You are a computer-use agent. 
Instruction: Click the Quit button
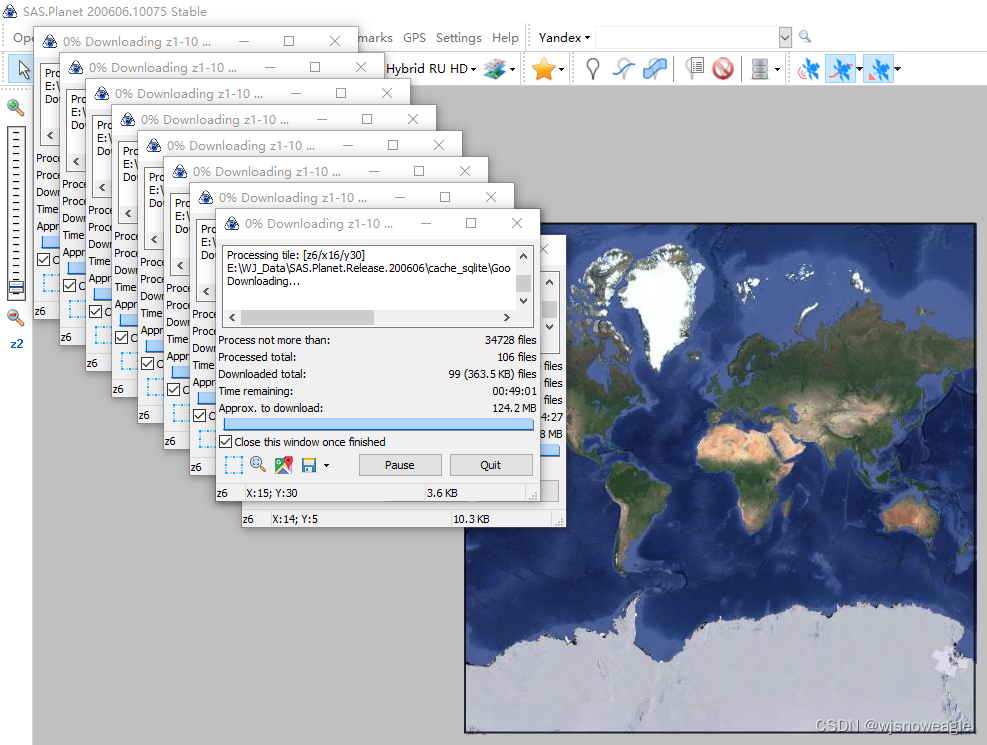(x=490, y=465)
